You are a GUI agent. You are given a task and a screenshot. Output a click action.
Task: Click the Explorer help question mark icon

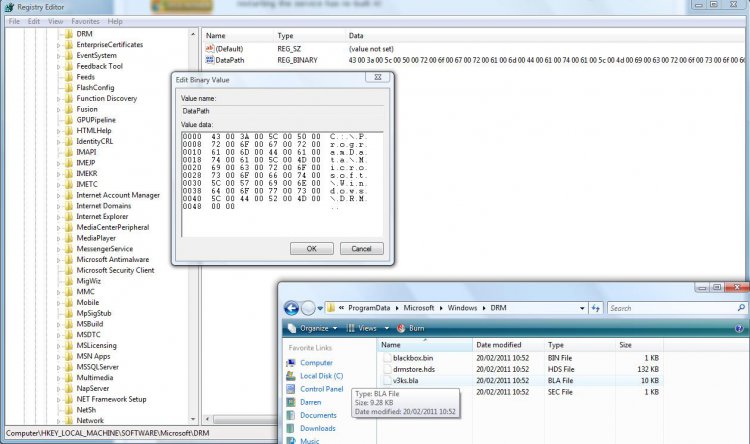pos(739,328)
